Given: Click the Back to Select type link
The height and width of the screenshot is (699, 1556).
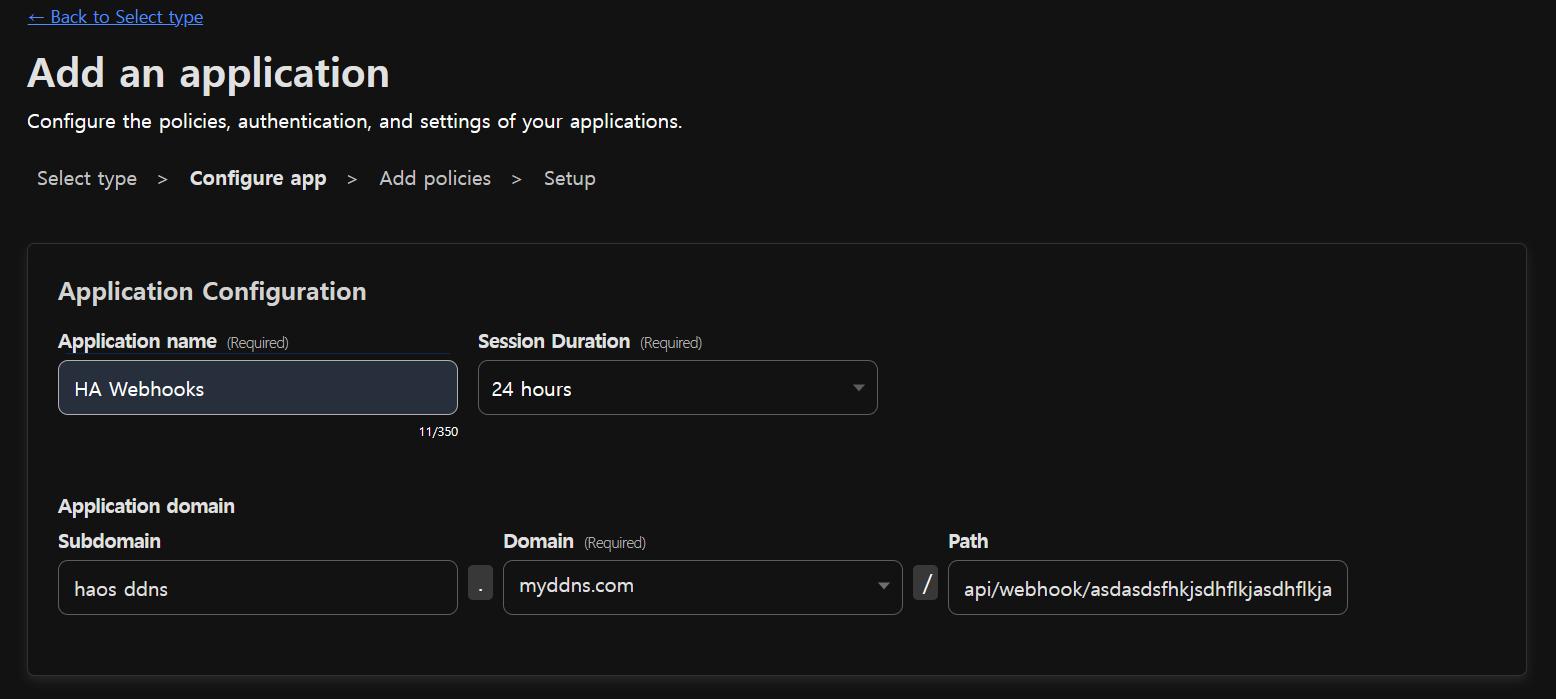Looking at the screenshot, I should click(x=115, y=17).
